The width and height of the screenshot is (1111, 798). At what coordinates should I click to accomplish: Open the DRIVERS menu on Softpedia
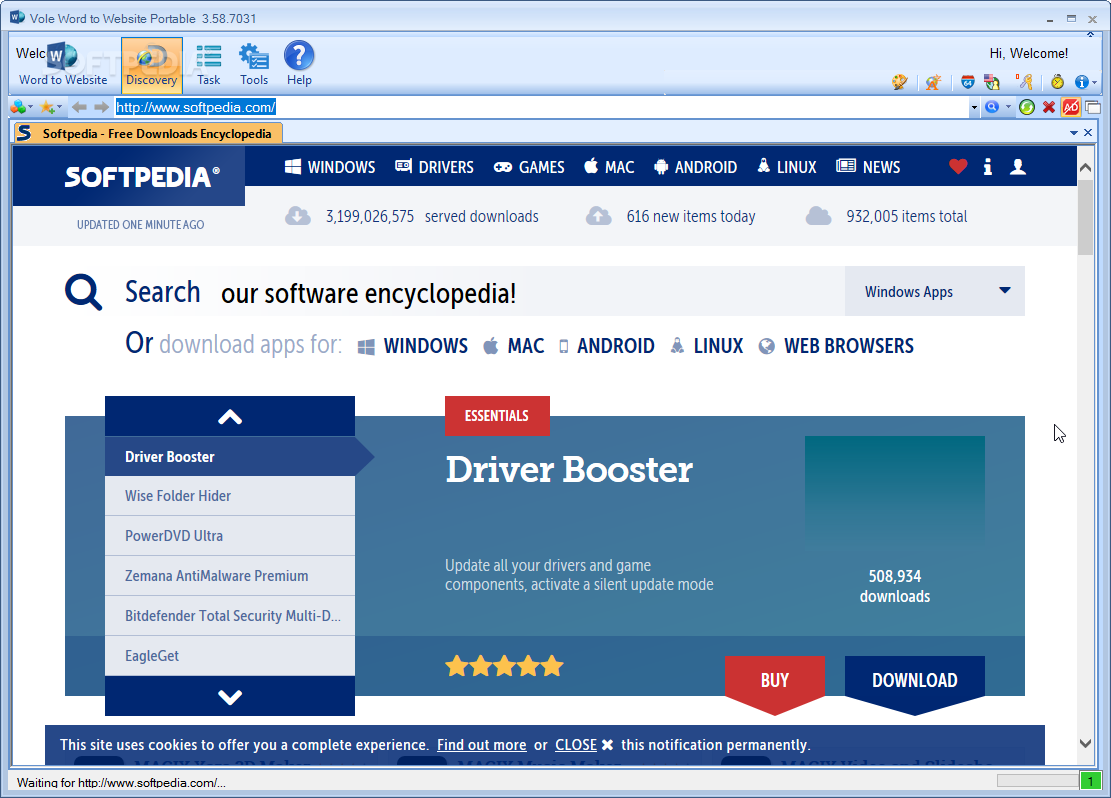(434, 167)
